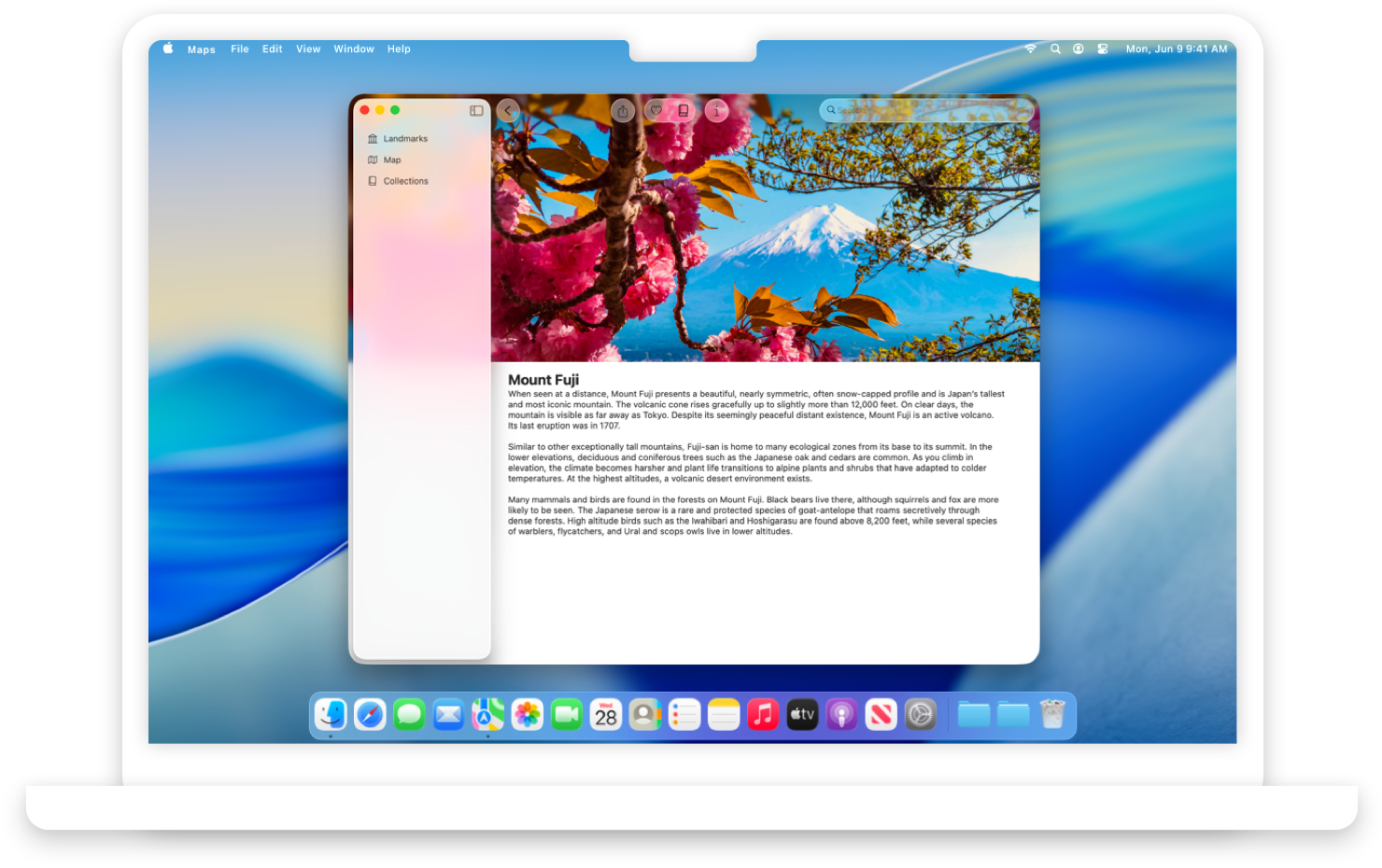
Task: Open the Edit menu
Action: pyautogui.click(x=273, y=49)
